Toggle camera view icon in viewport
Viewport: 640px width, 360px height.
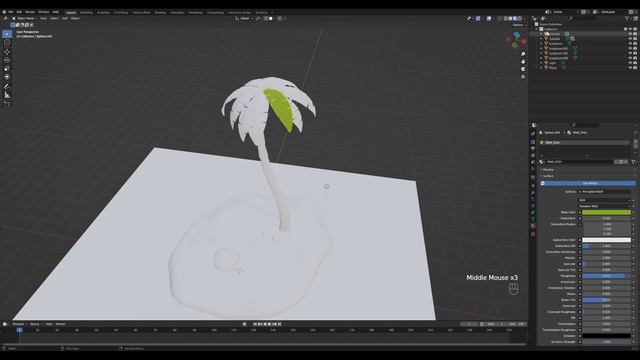(523, 69)
